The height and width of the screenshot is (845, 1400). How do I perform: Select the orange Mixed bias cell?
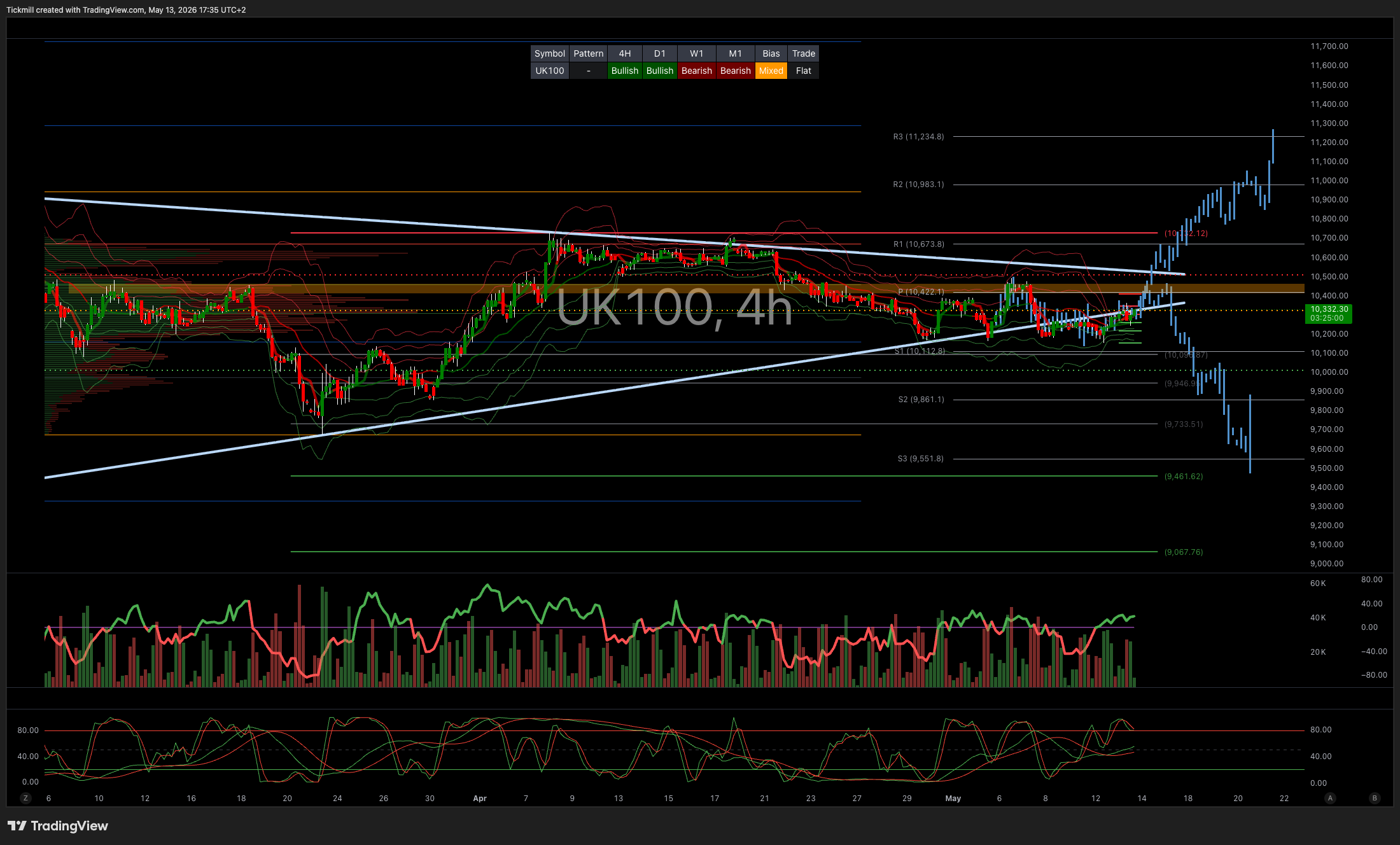(771, 71)
